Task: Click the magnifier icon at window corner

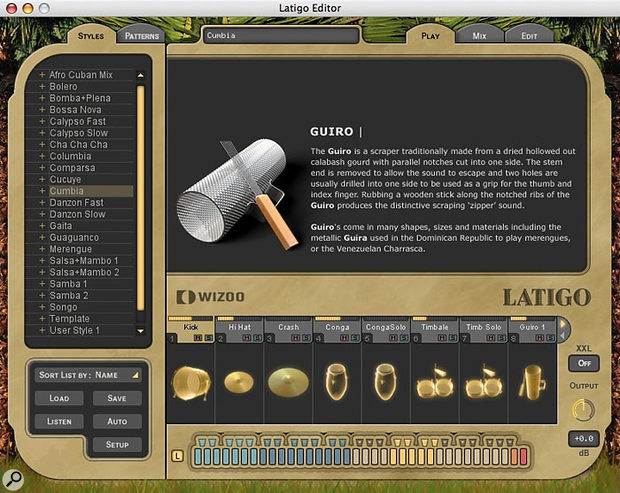Action: click(x=12, y=480)
